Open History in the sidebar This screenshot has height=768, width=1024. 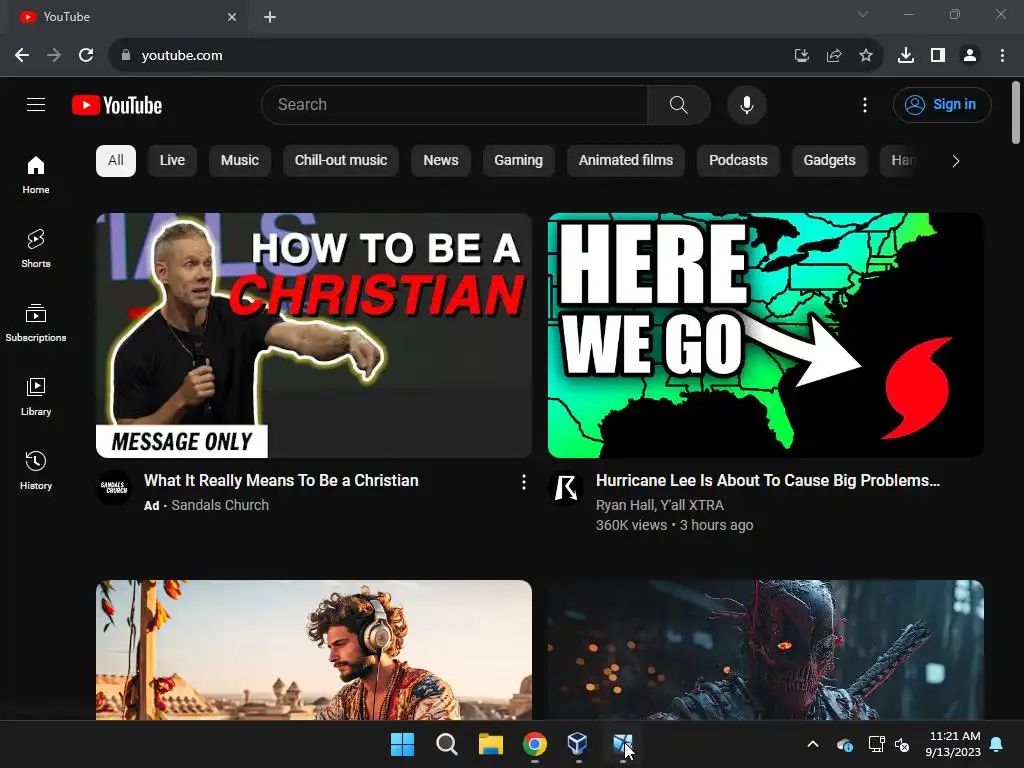coord(36,470)
